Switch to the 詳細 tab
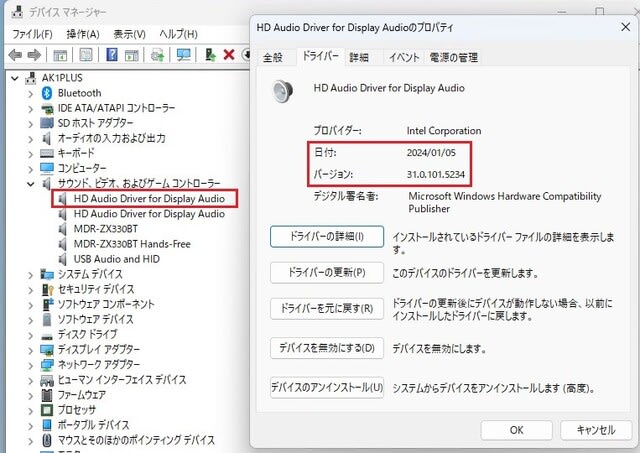Screen dimensions: 640x453 point(359,58)
